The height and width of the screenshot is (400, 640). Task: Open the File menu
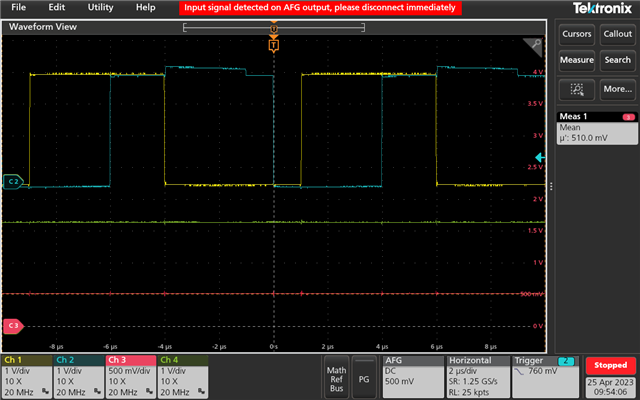pyautogui.click(x=18, y=7)
